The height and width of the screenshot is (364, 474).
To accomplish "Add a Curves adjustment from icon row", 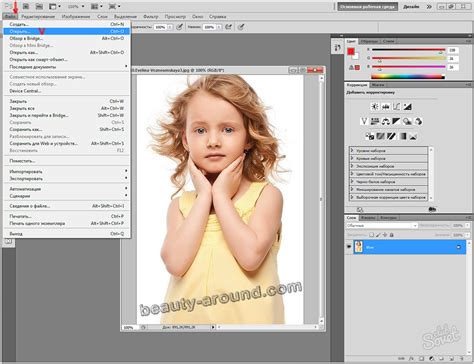I will (396, 107).
